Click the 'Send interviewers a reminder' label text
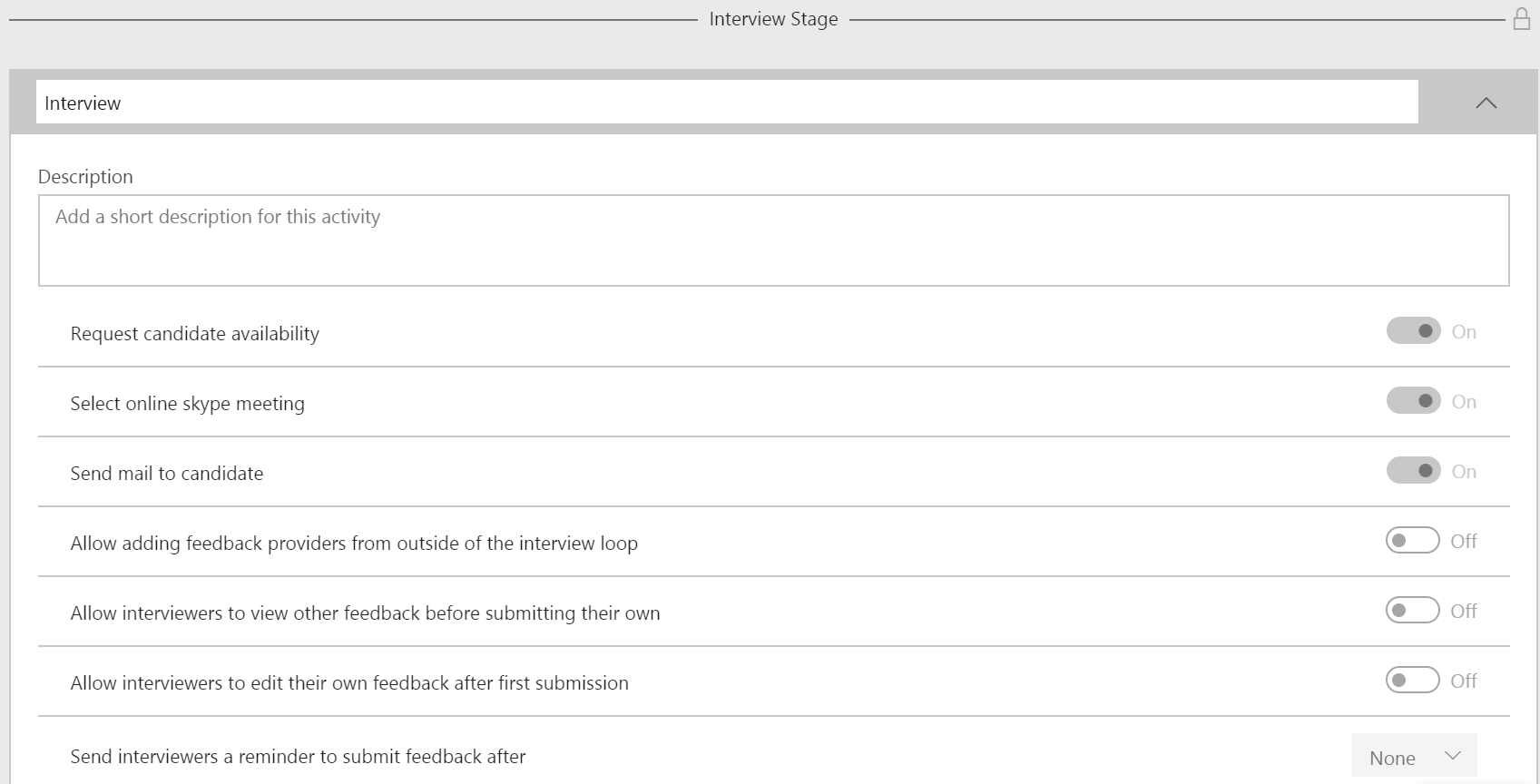The height and width of the screenshot is (784, 1540). coord(298,757)
